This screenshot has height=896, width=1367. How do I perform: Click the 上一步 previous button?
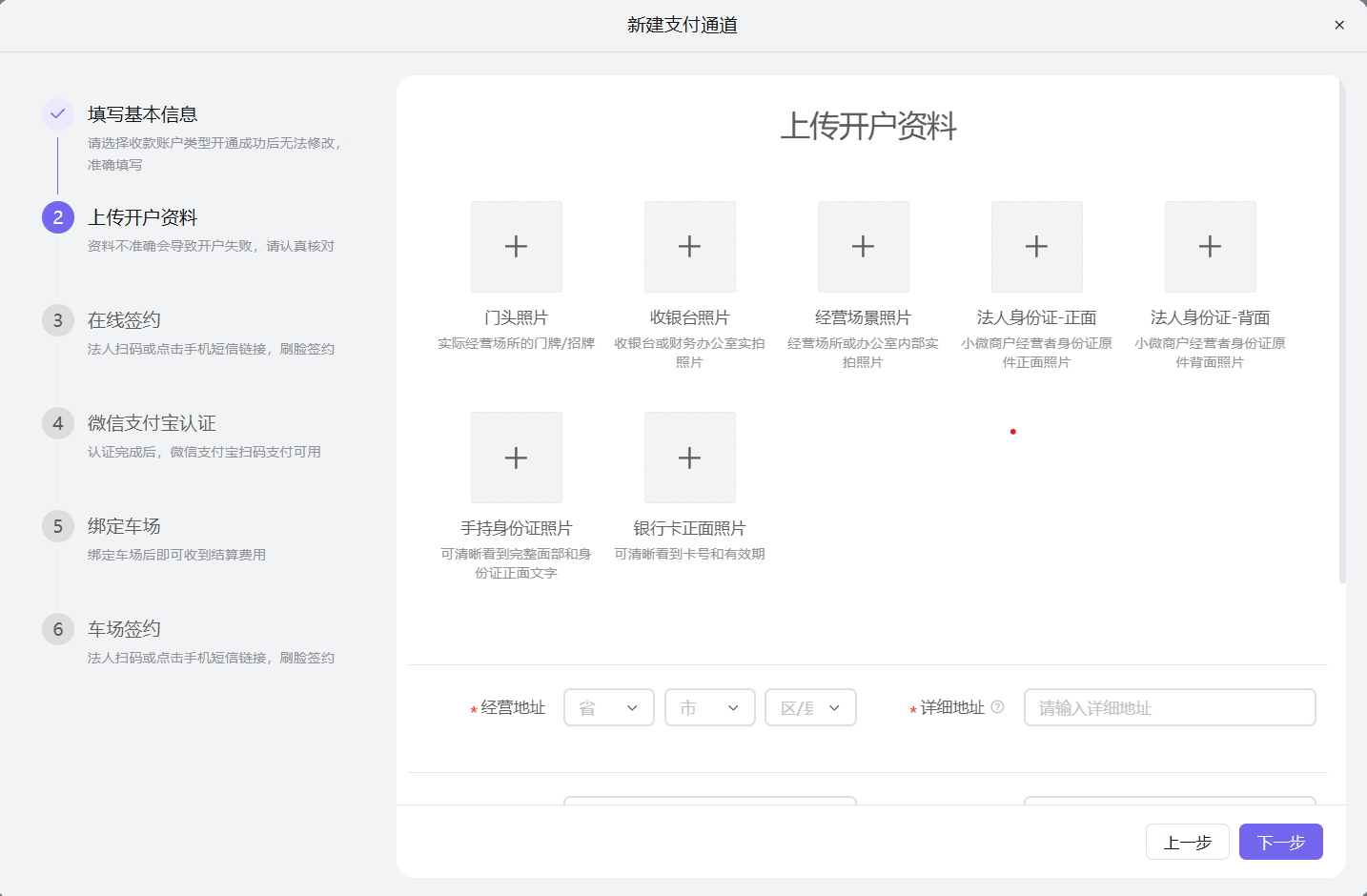[x=1187, y=842]
